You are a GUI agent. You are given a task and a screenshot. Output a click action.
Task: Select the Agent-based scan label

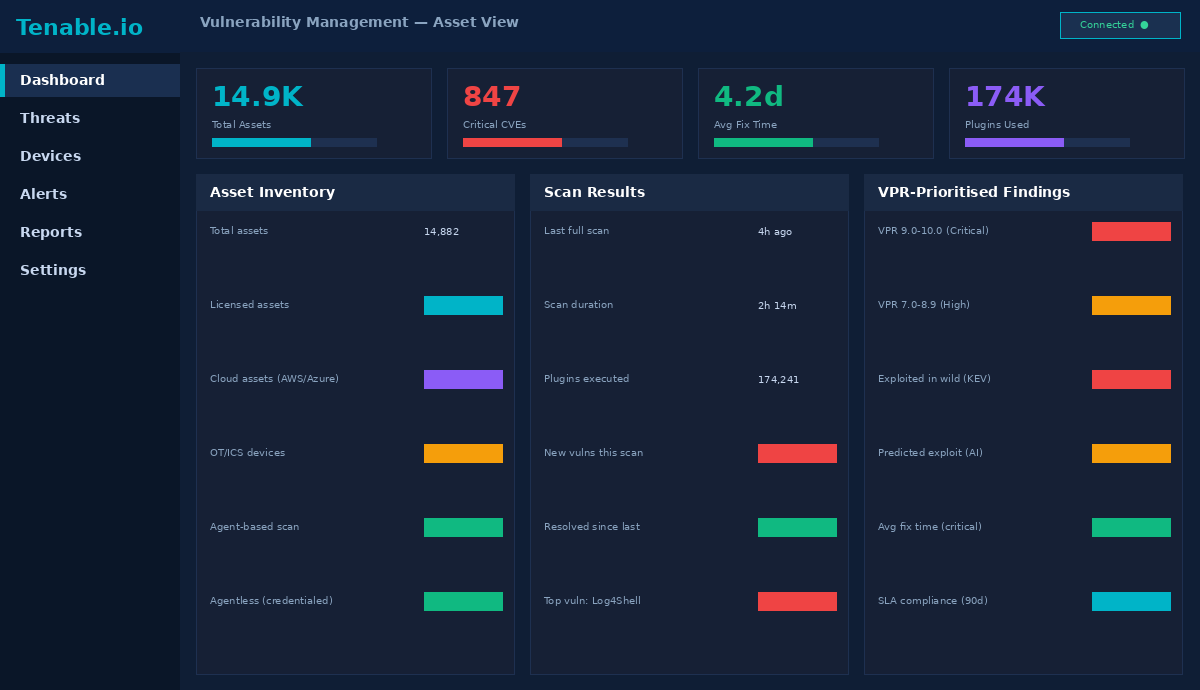pos(254,527)
